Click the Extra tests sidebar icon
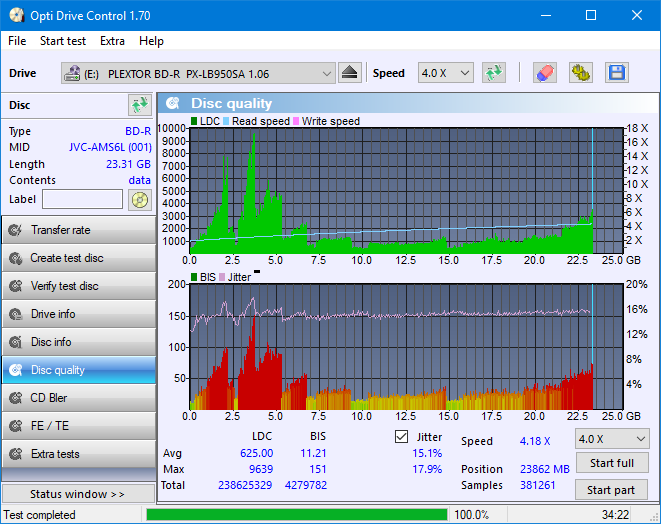The height and width of the screenshot is (524, 661). [x=16, y=454]
